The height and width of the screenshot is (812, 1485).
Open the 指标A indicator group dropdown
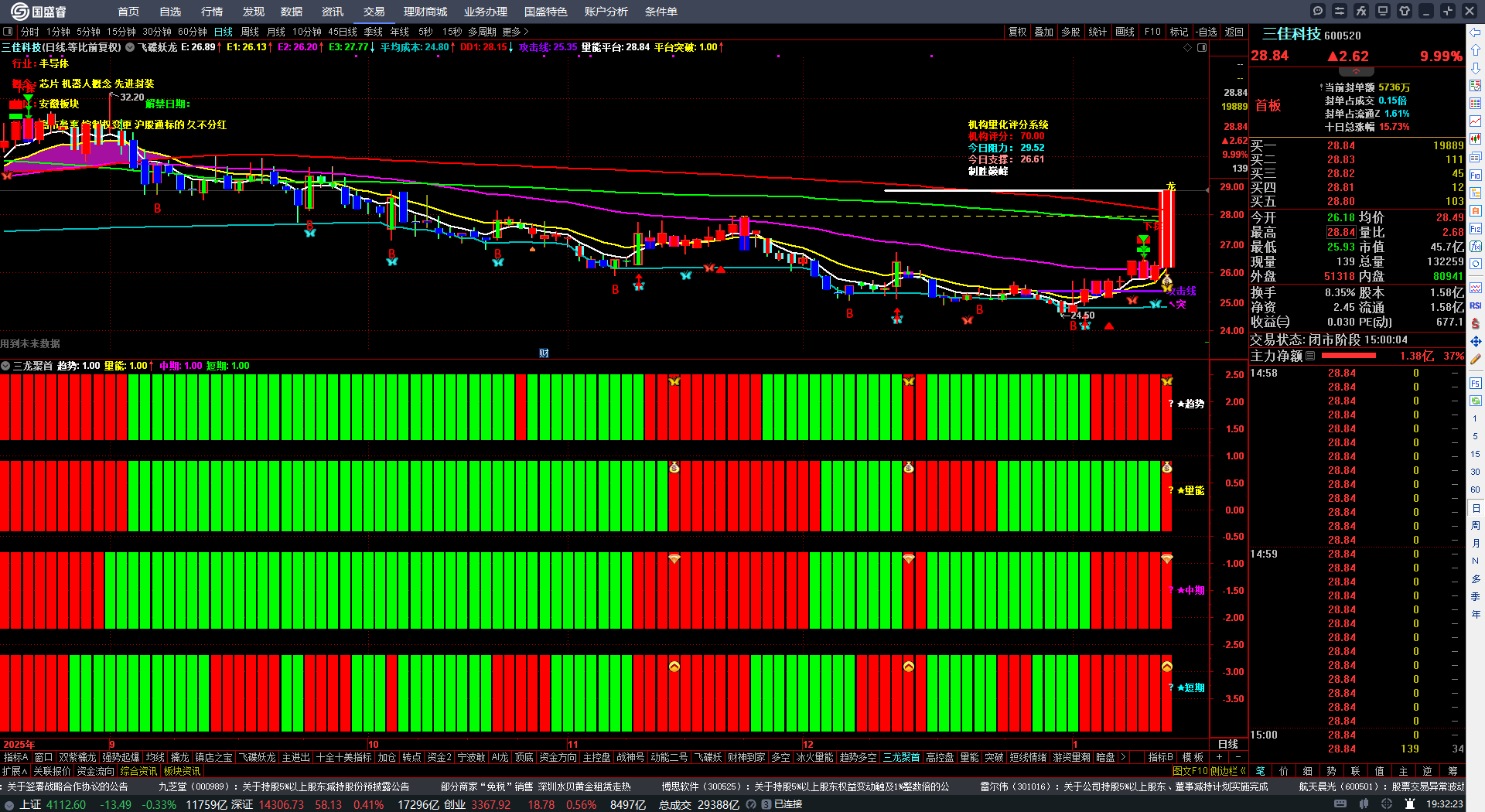pos(16,757)
